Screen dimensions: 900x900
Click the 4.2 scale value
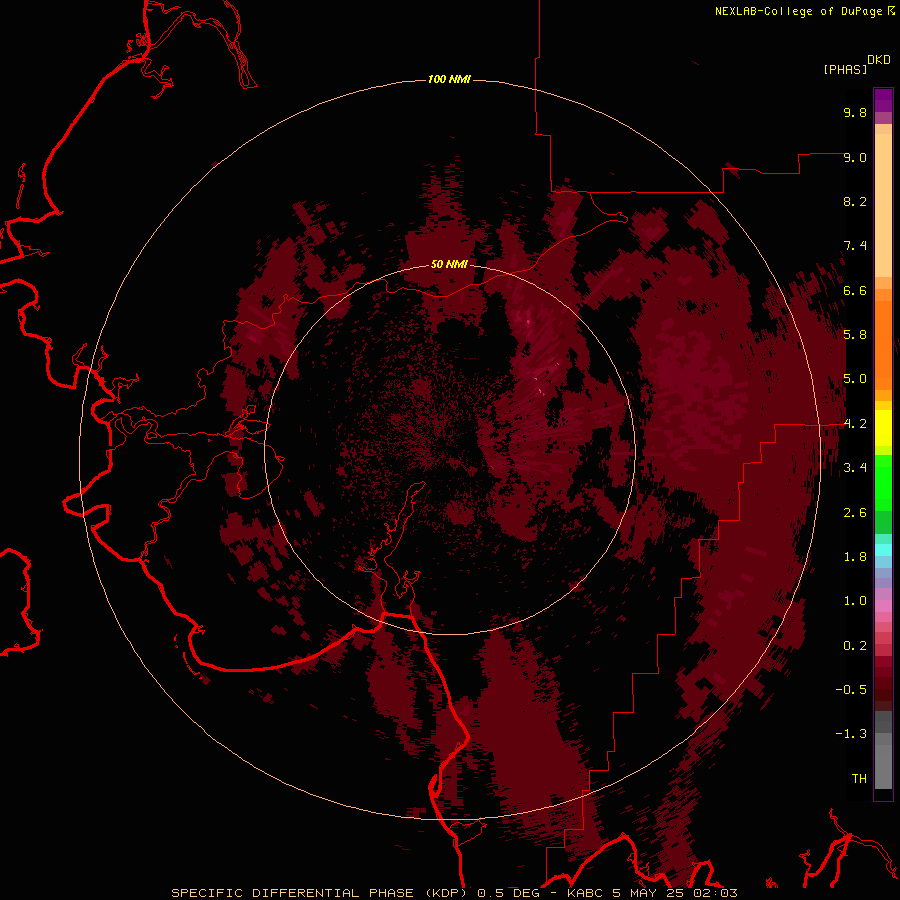855,424
